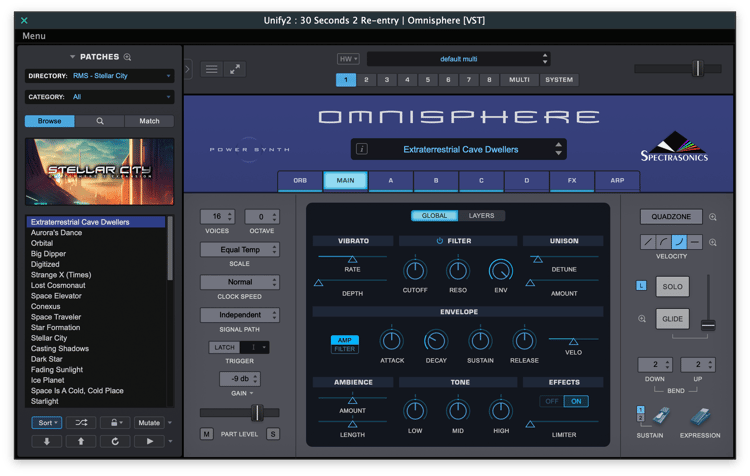Click the QUADZONE button
The image size is (750, 476).
pos(671,217)
